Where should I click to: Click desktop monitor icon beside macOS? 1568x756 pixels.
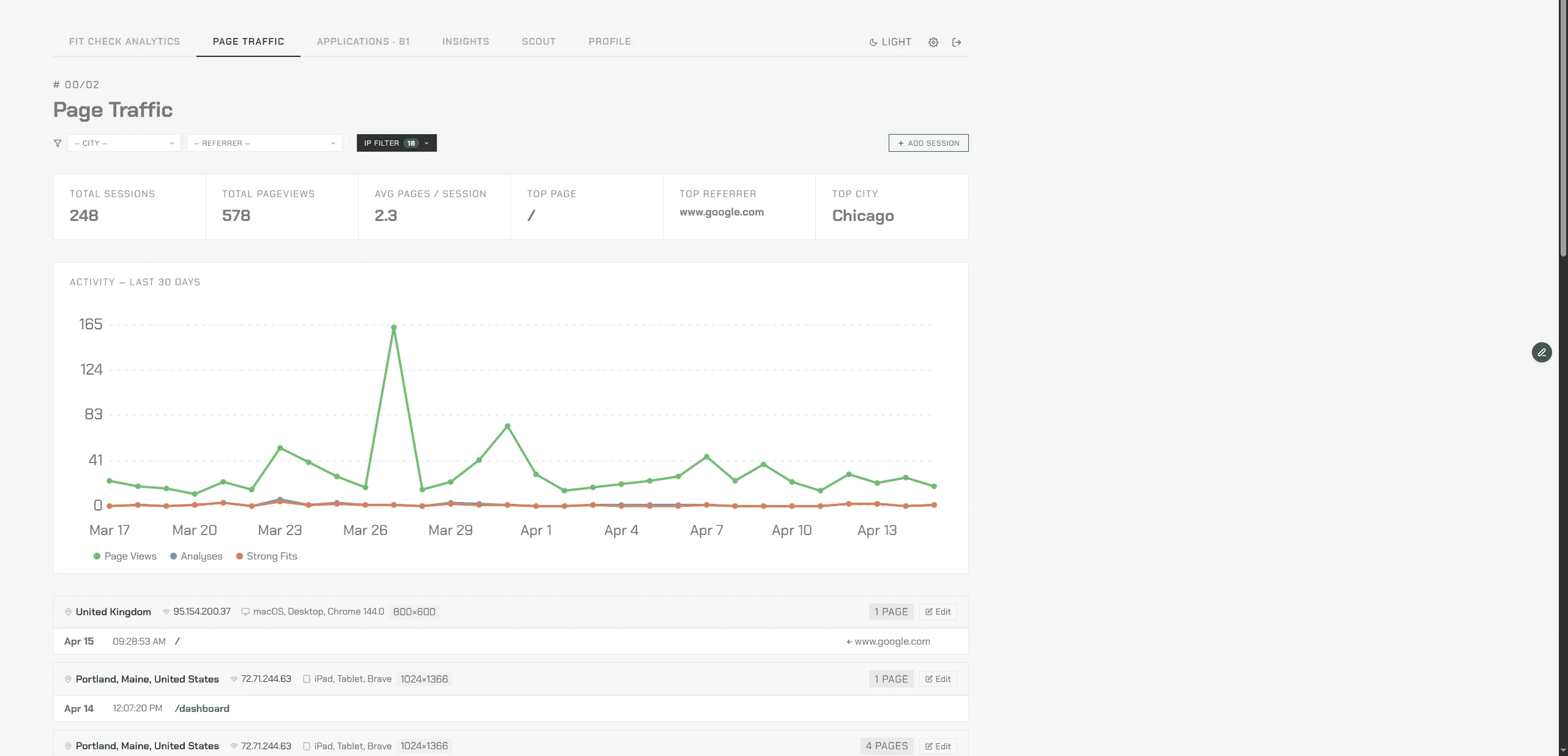tap(245, 612)
